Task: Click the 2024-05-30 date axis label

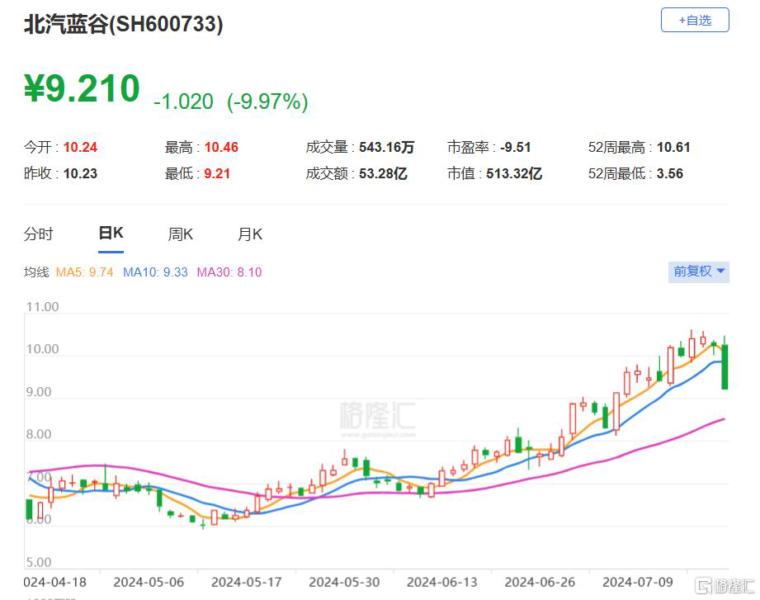Action: click(344, 582)
